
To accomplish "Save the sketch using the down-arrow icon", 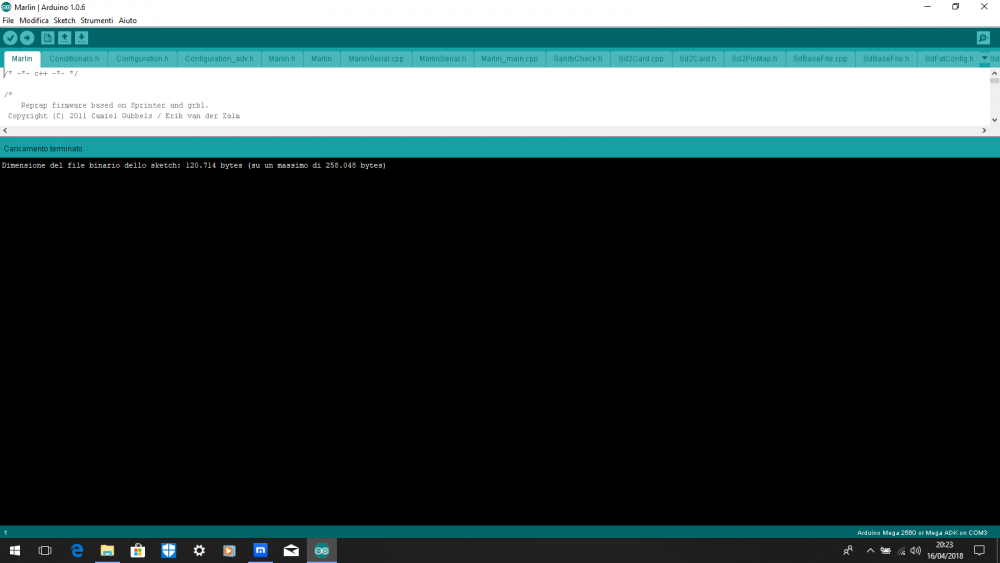I will point(81,38).
